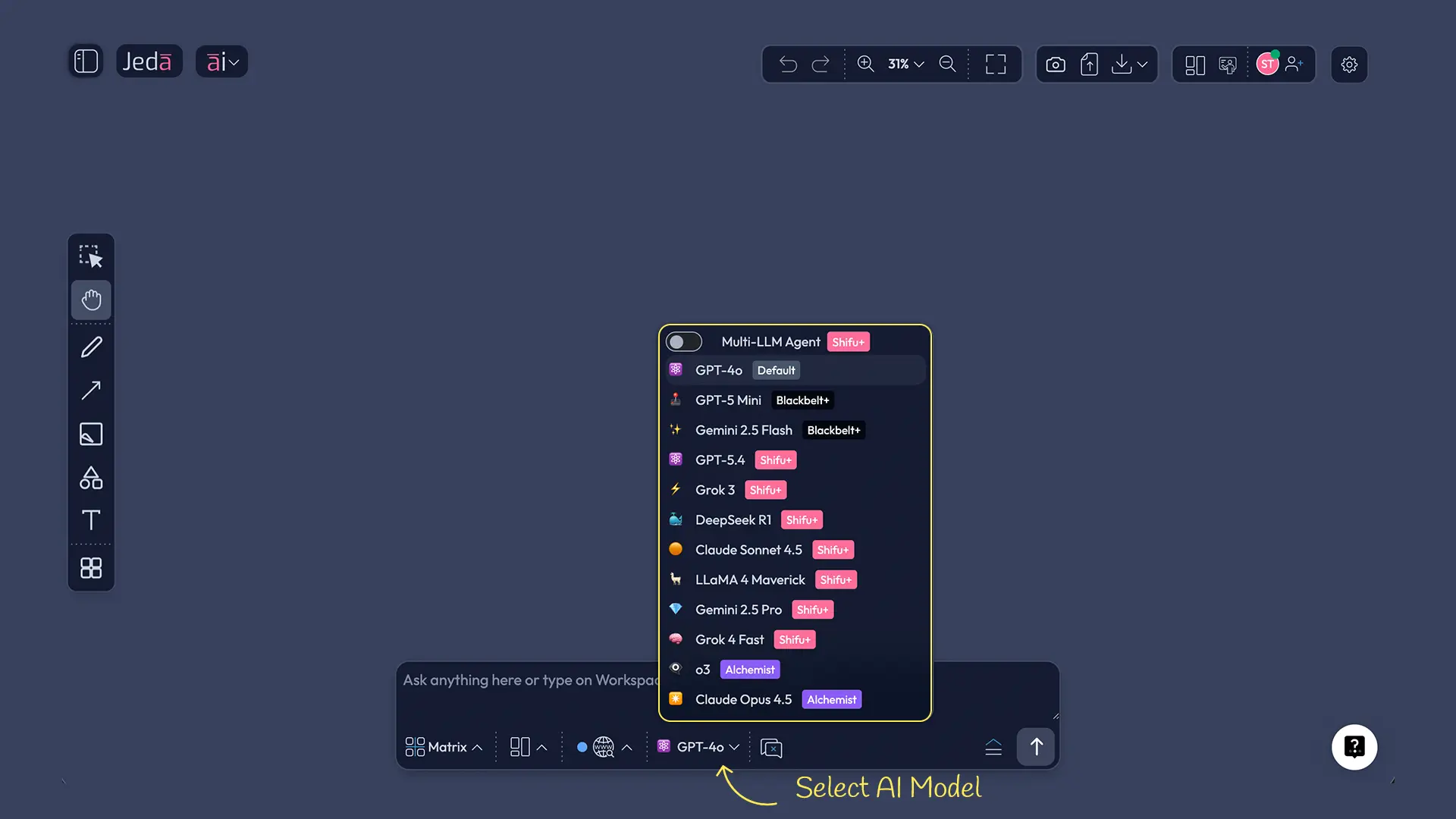Pick the Hand pan tool

[90, 300]
